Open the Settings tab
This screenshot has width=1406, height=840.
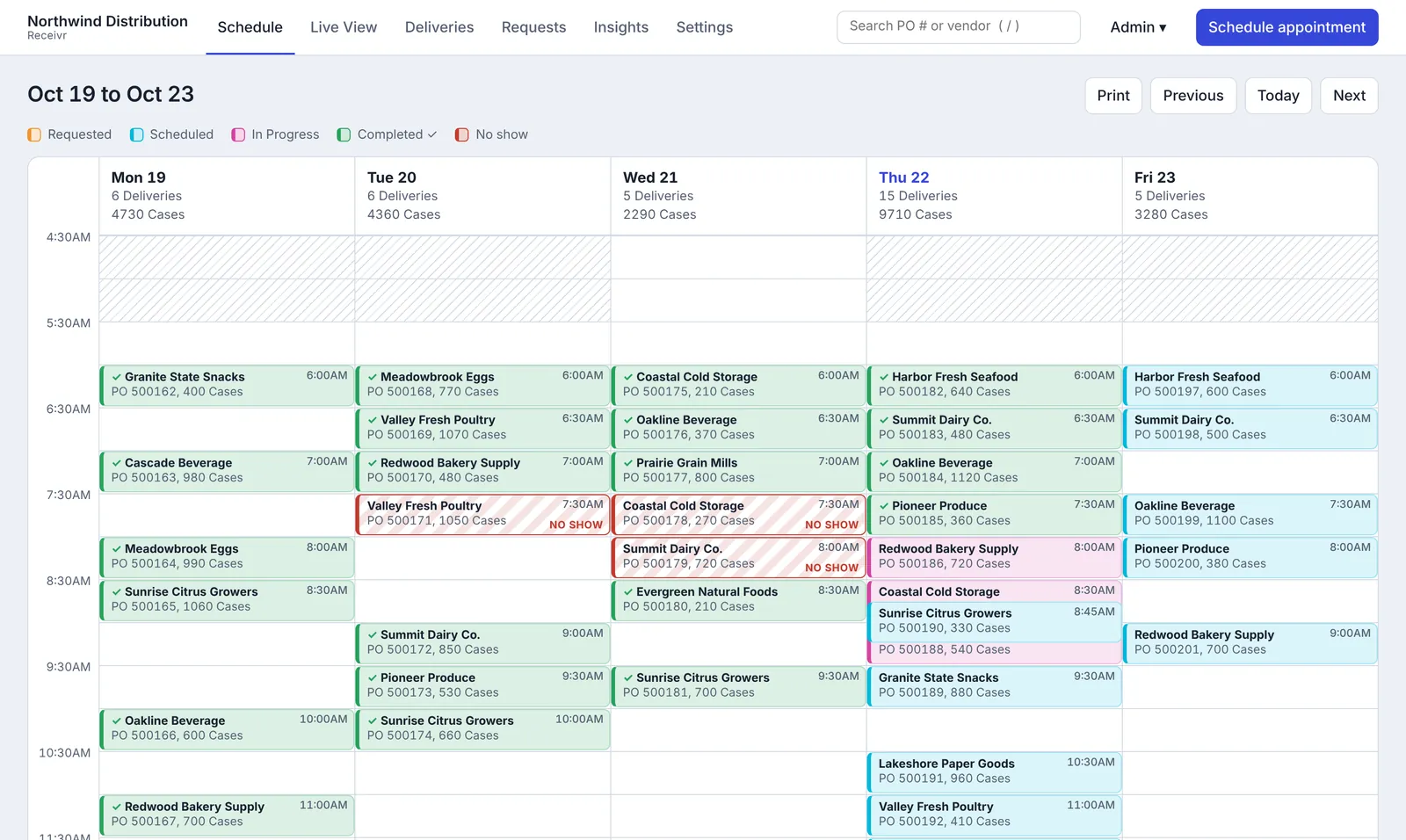tap(705, 27)
